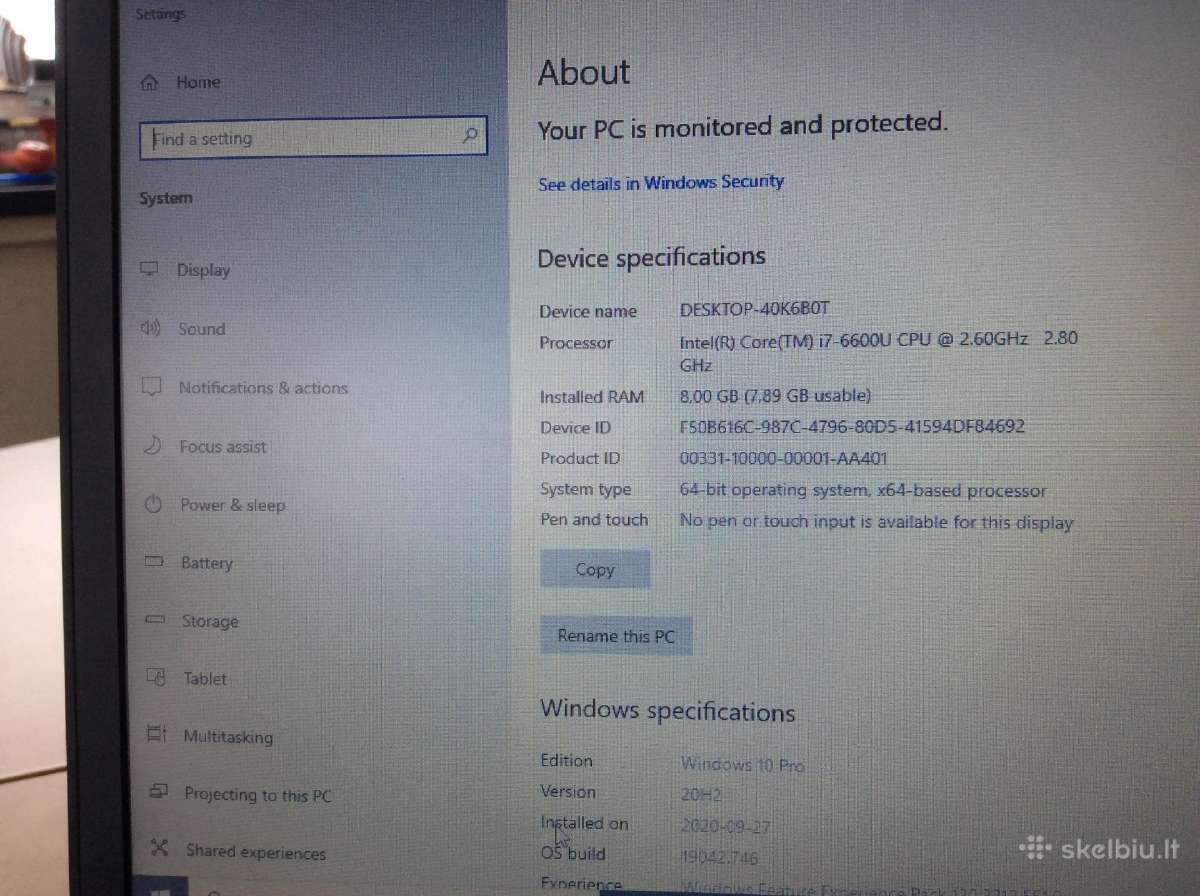The height and width of the screenshot is (896, 1200).
Task: Click the Power & sleep icon
Action: [153, 504]
